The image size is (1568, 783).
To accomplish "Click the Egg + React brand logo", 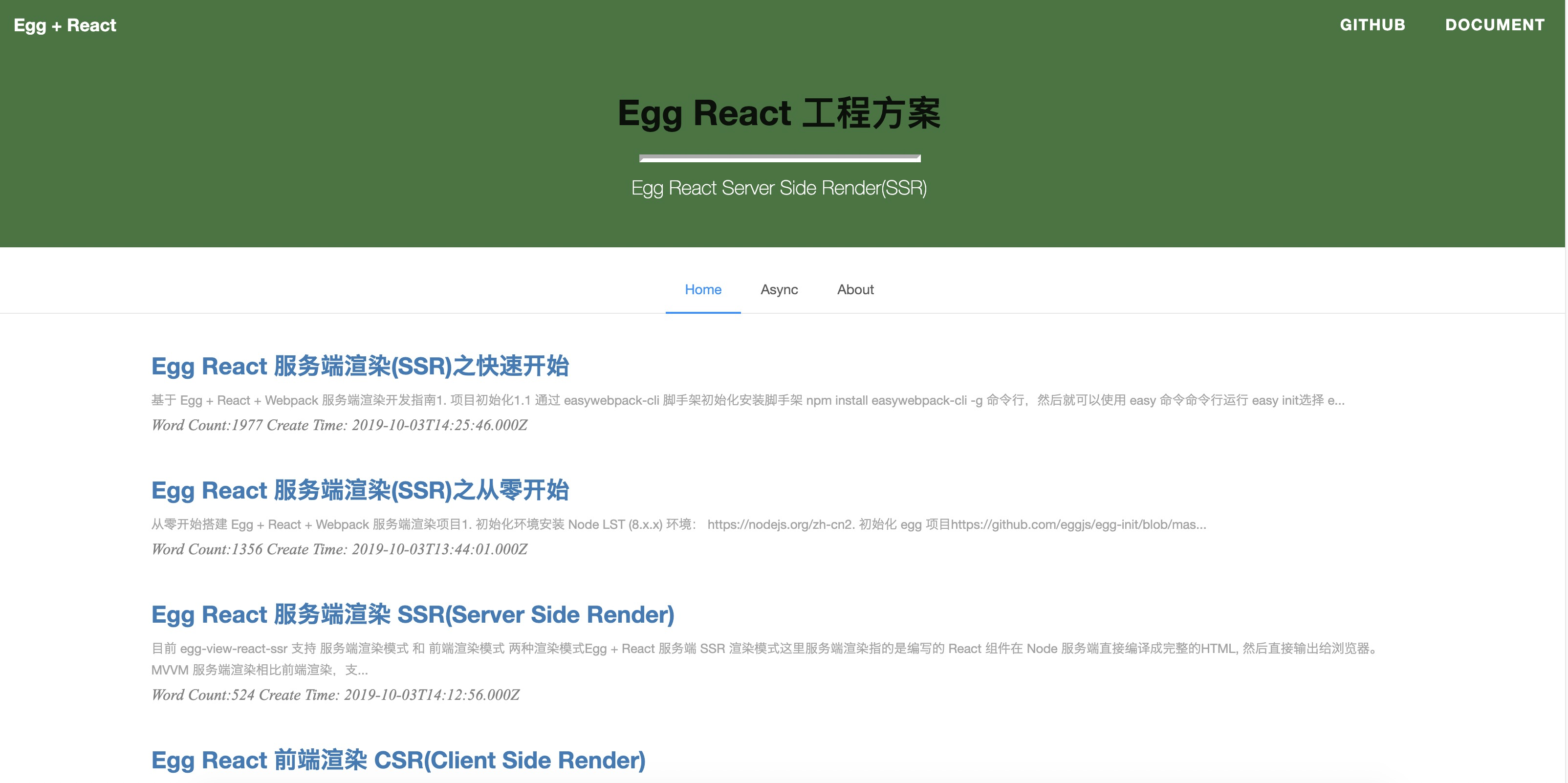I will [65, 25].
